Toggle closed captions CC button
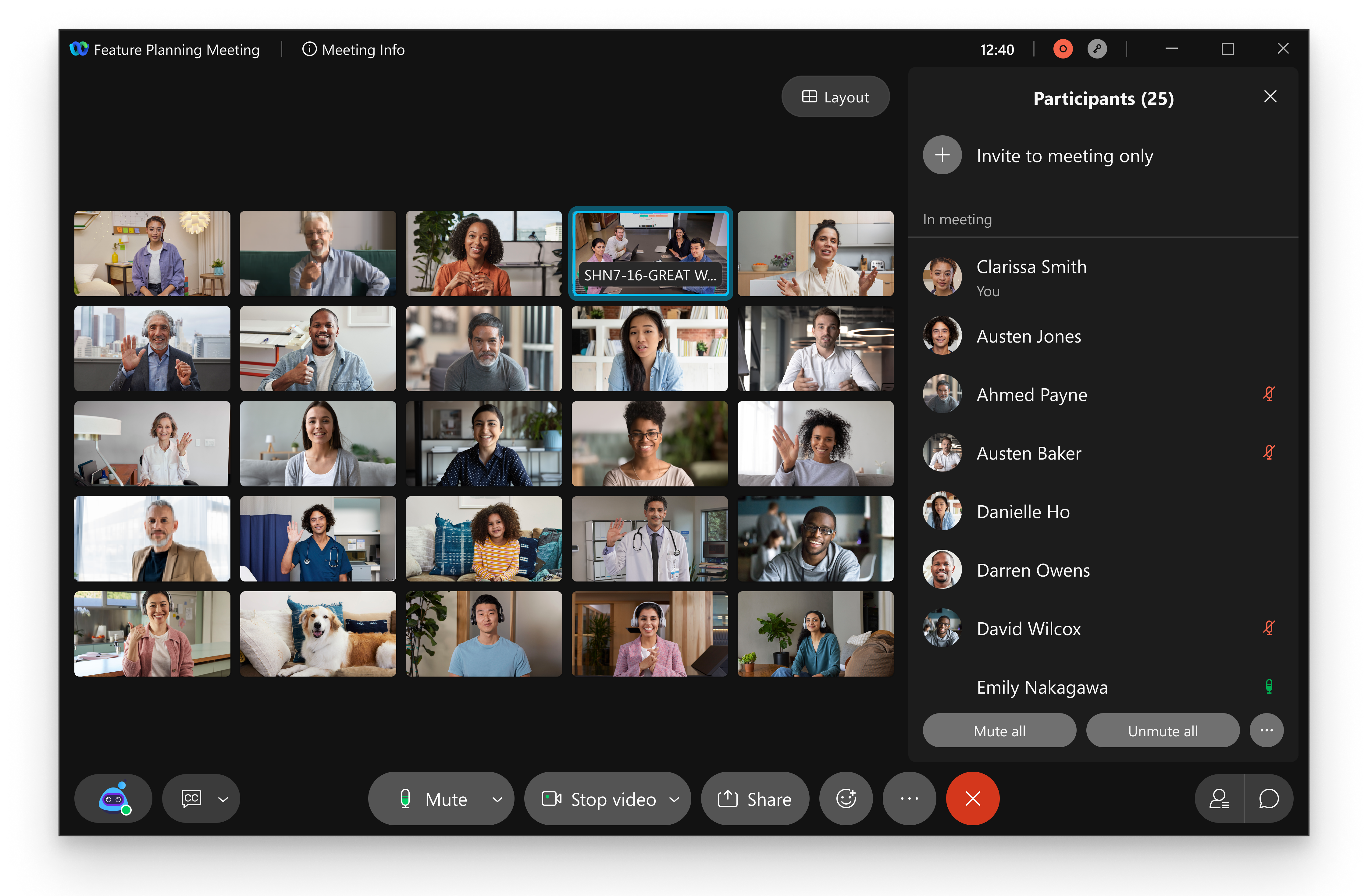 tap(191, 798)
